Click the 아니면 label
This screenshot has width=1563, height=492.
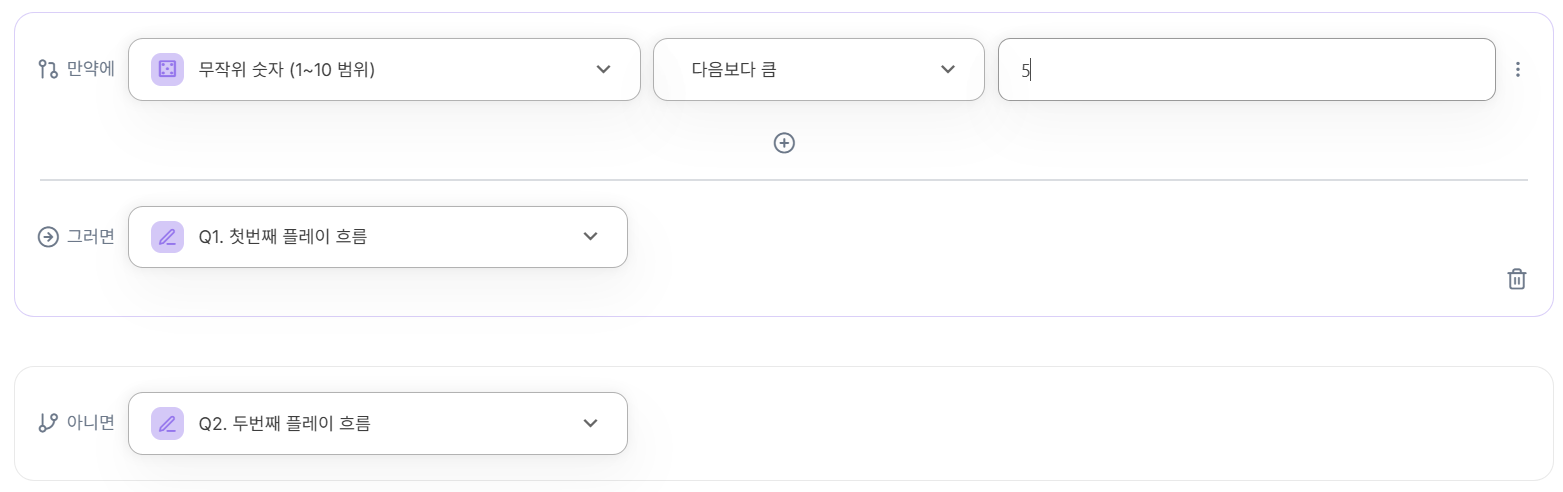tap(91, 423)
